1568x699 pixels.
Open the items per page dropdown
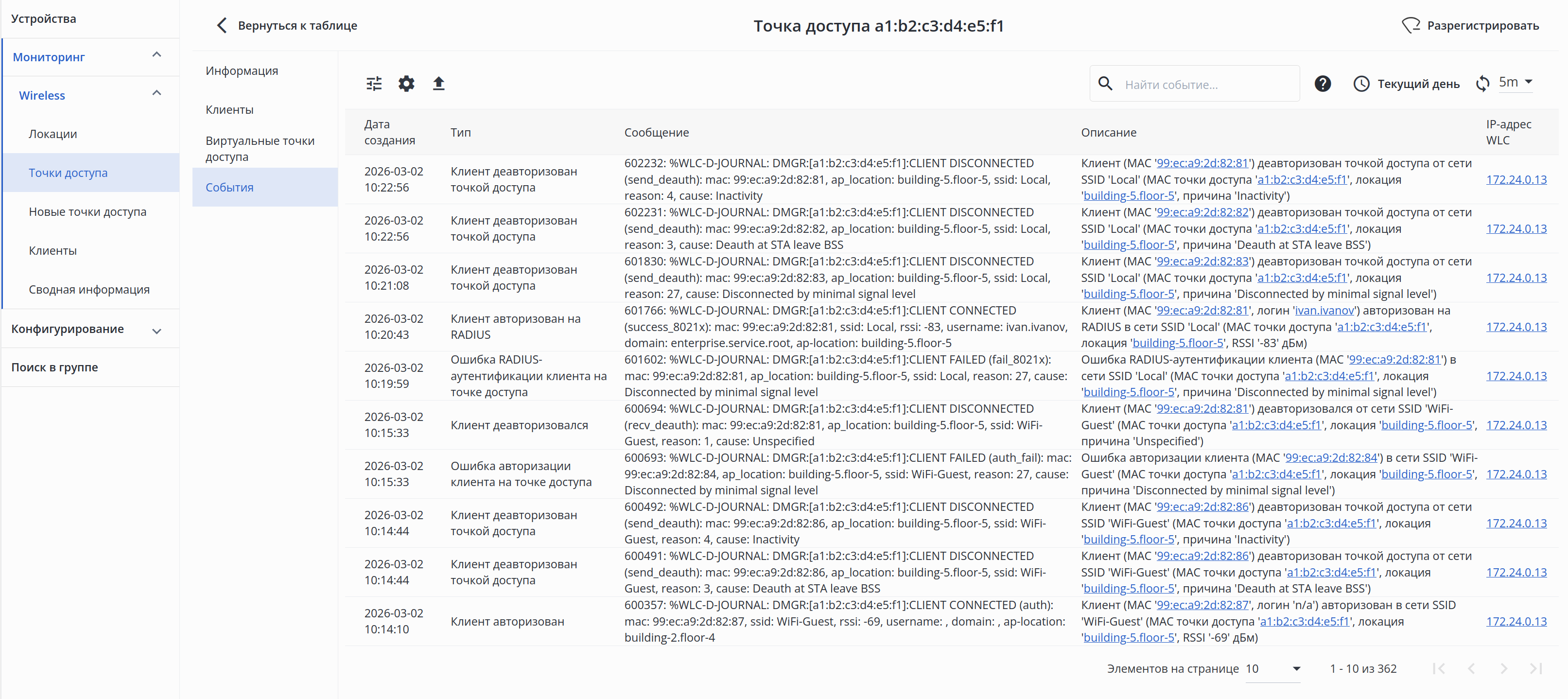pos(1273,668)
